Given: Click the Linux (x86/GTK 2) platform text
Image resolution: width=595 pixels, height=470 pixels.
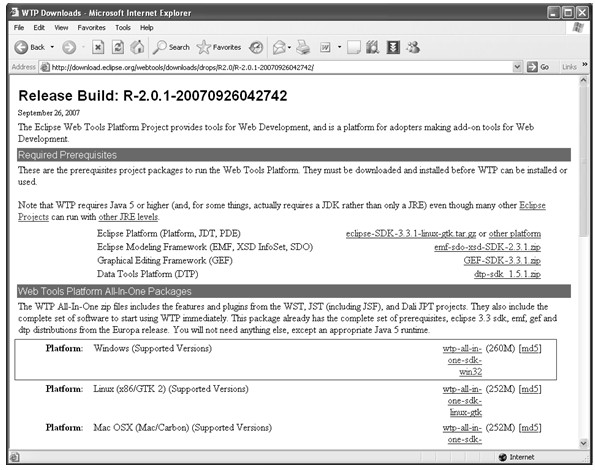Looking at the screenshot, I should click(x=171, y=389).
